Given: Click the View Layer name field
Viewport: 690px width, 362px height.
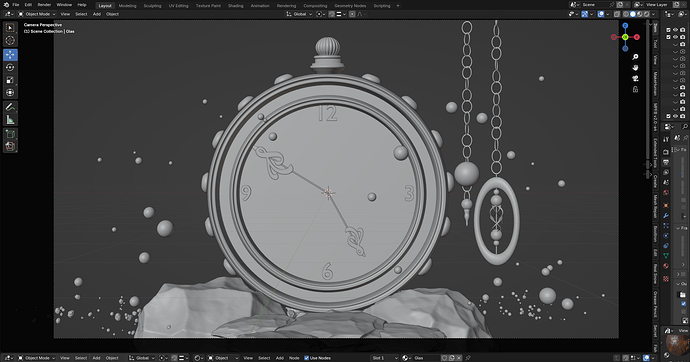Looking at the screenshot, I should [x=658, y=5].
